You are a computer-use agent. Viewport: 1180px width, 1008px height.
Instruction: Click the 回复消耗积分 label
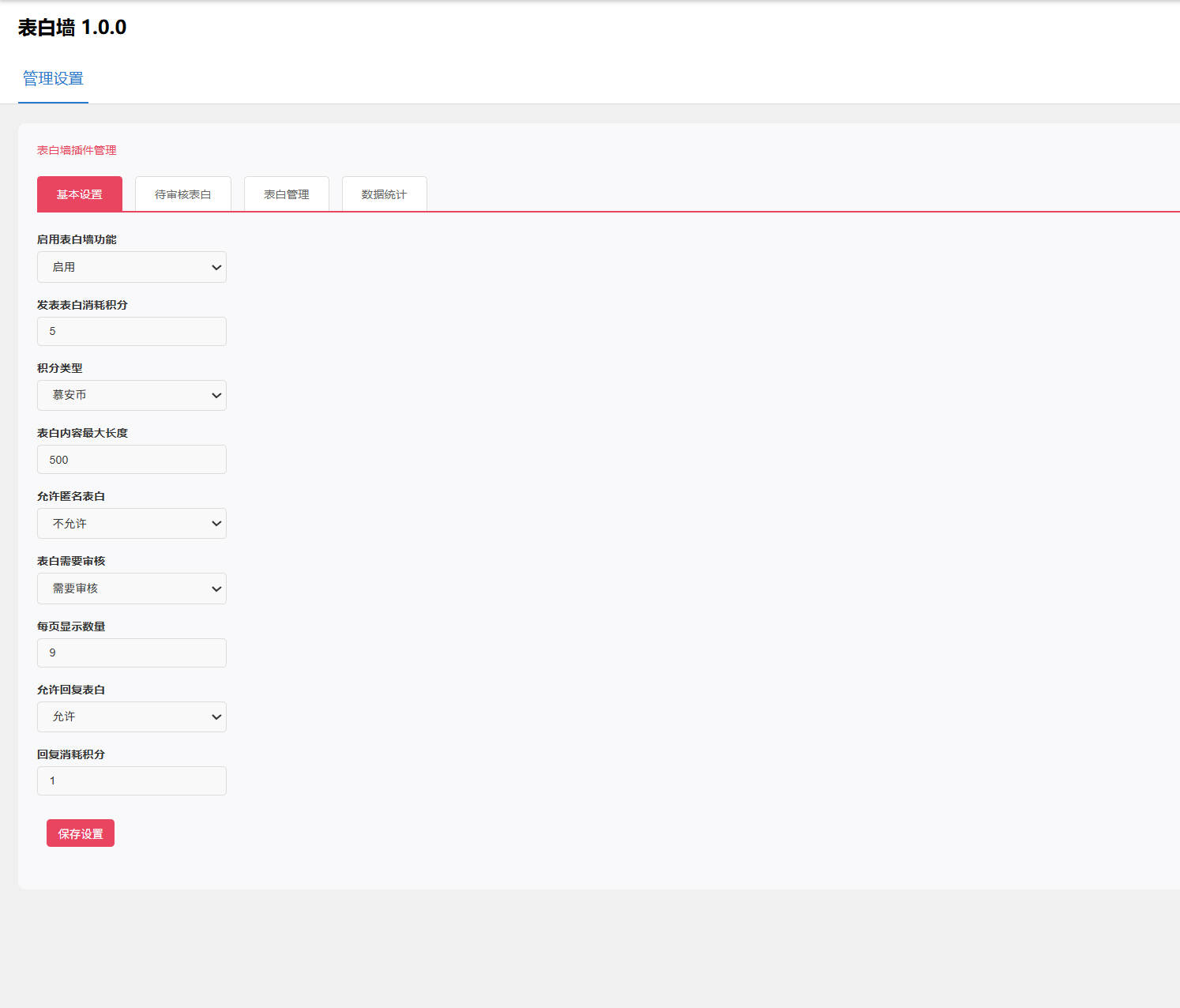(x=71, y=754)
